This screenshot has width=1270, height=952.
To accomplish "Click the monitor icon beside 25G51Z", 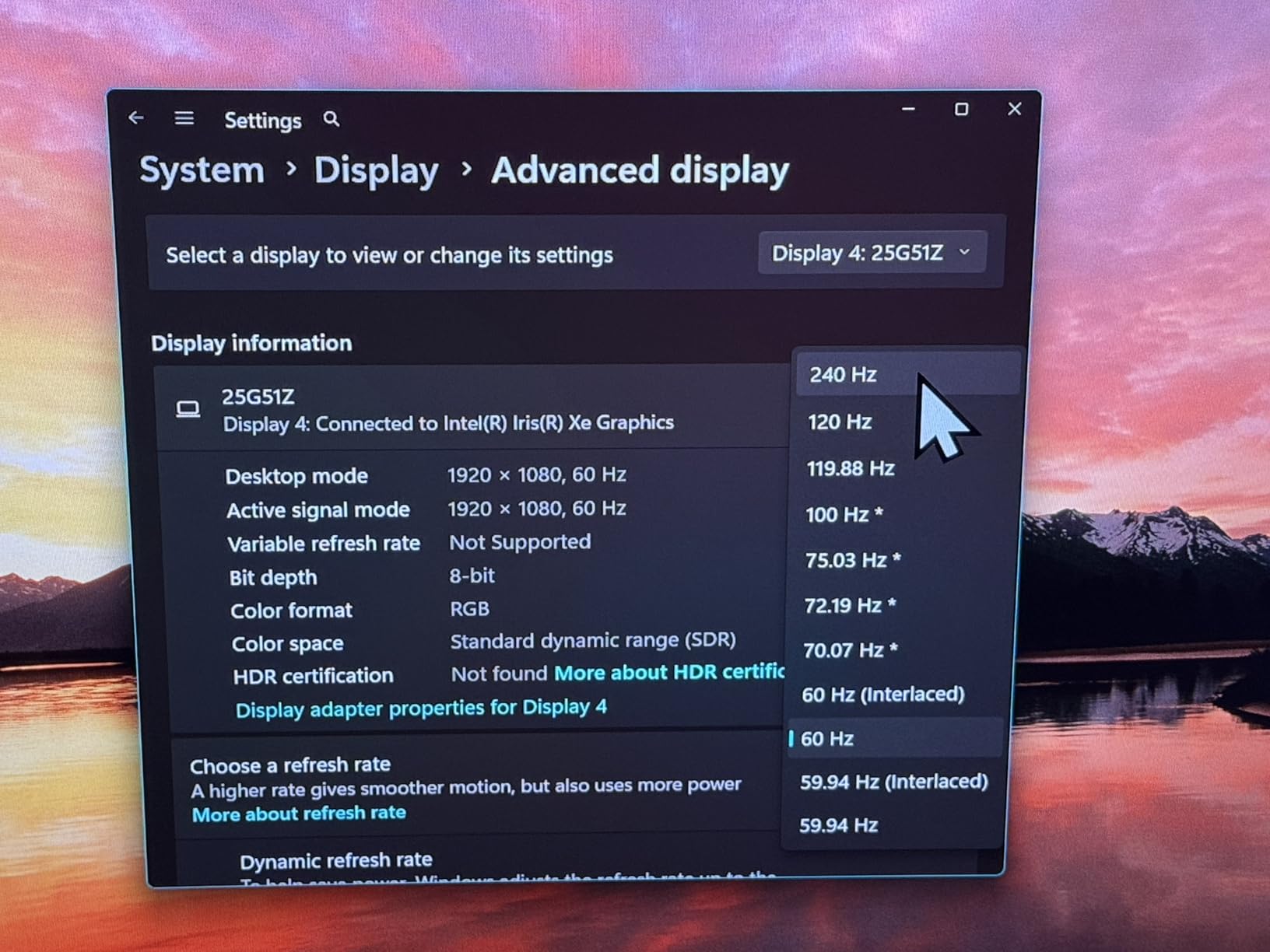I will pos(188,409).
